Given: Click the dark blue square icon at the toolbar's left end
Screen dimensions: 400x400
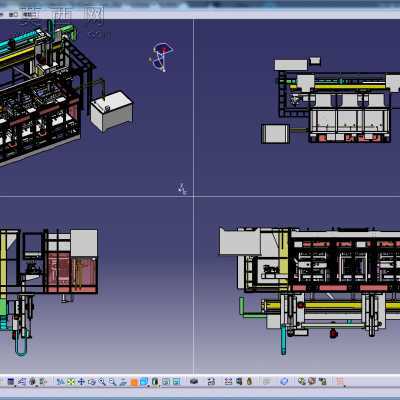Looking at the screenshot, I should coord(11,381).
